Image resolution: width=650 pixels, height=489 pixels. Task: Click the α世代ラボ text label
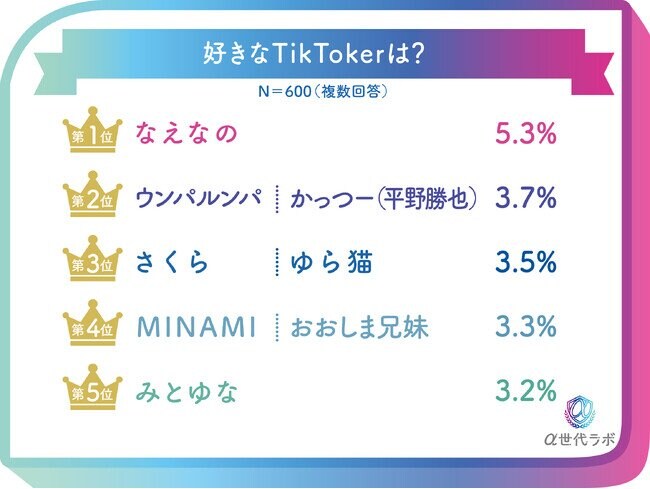click(x=581, y=442)
